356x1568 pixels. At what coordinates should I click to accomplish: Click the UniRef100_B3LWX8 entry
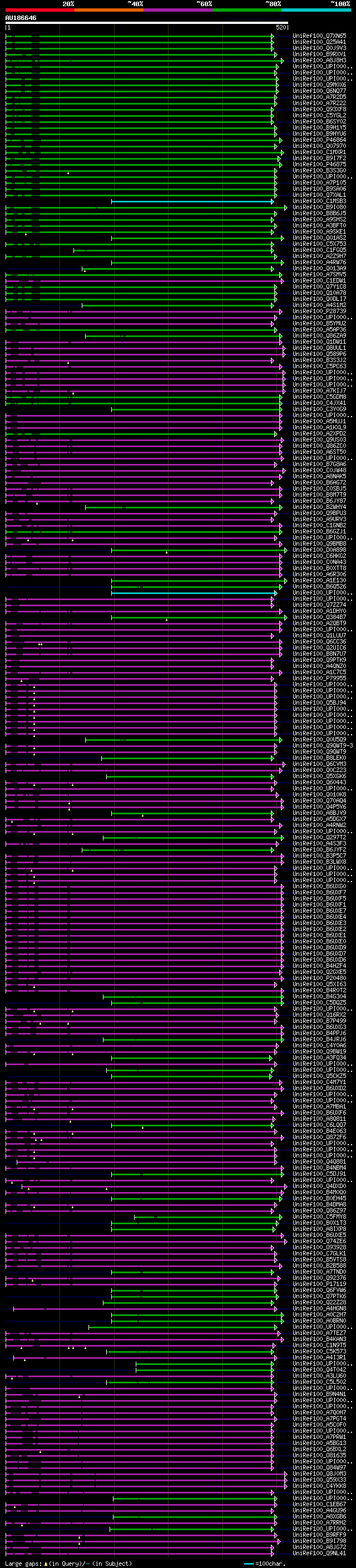click(319, 862)
